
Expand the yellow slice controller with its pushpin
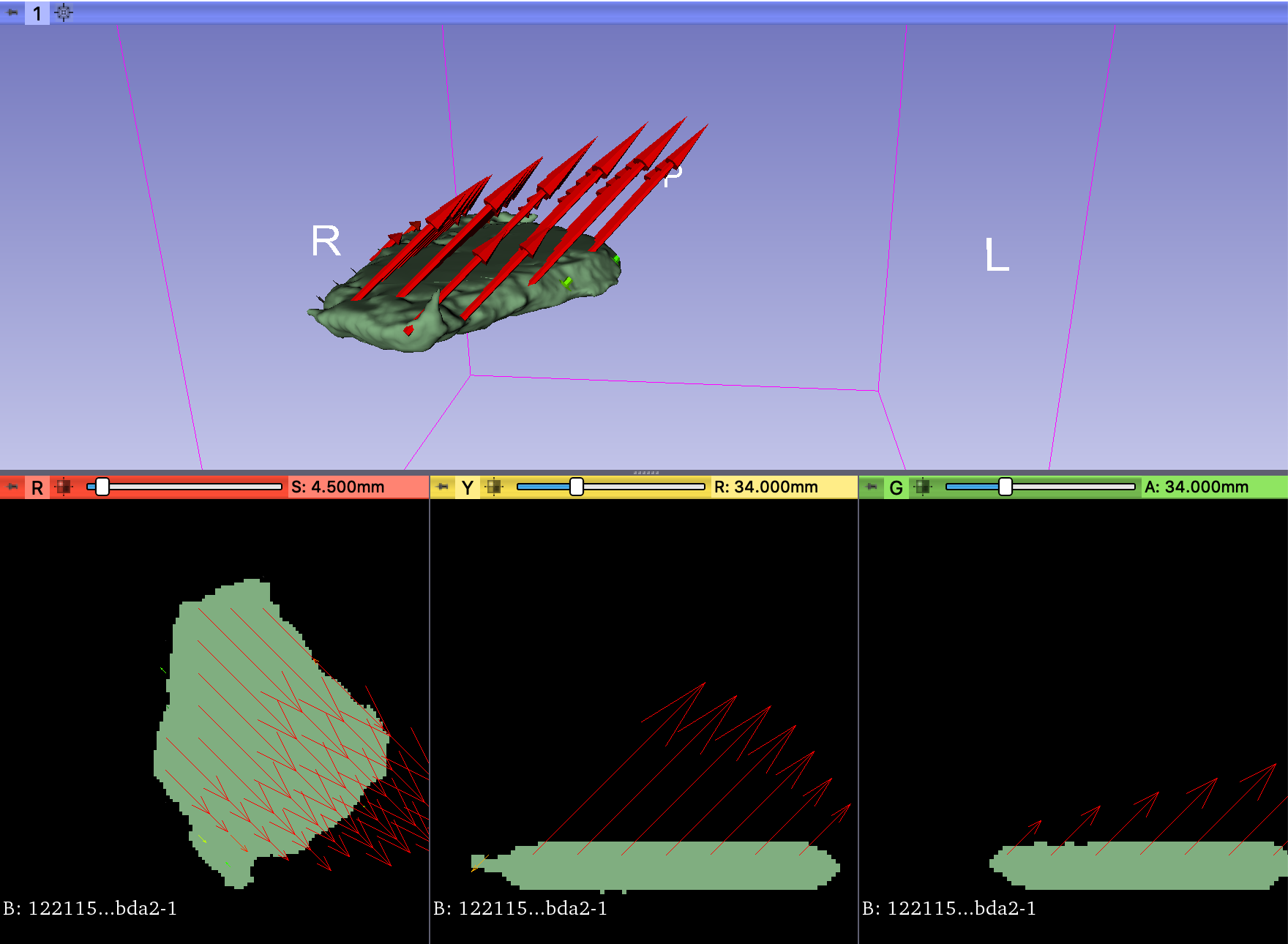pyautogui.click(x=441, y=486)
